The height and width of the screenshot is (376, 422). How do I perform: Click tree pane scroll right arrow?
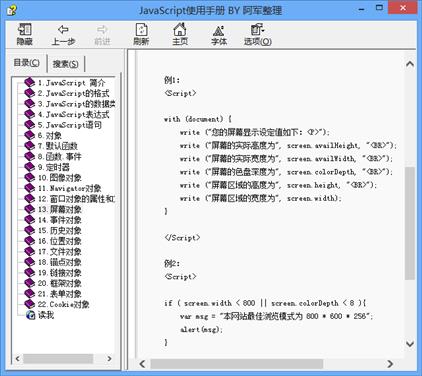109,359
